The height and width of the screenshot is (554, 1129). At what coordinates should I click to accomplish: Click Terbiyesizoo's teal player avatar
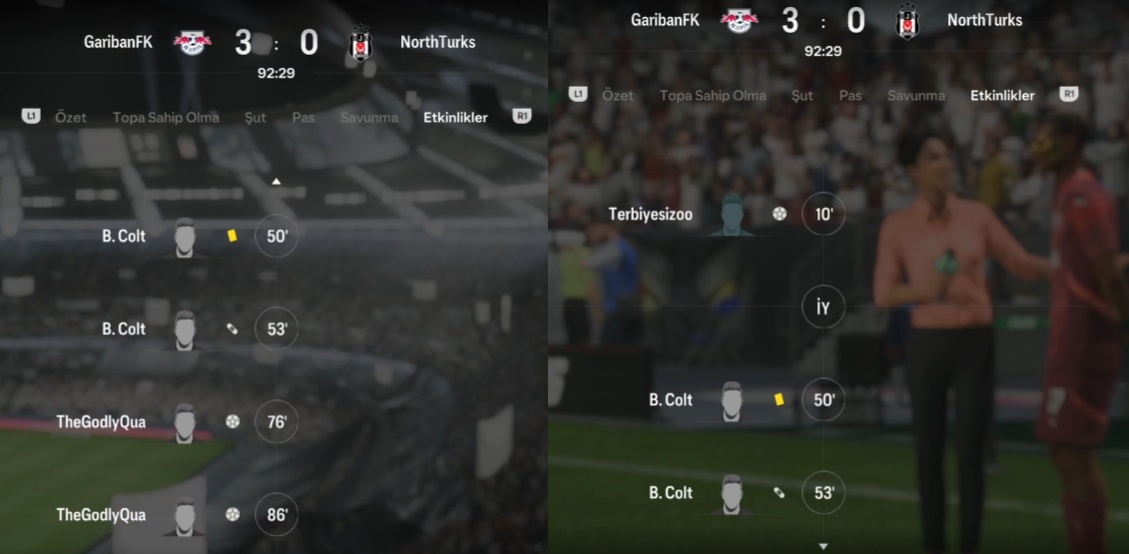pos(732,215)
